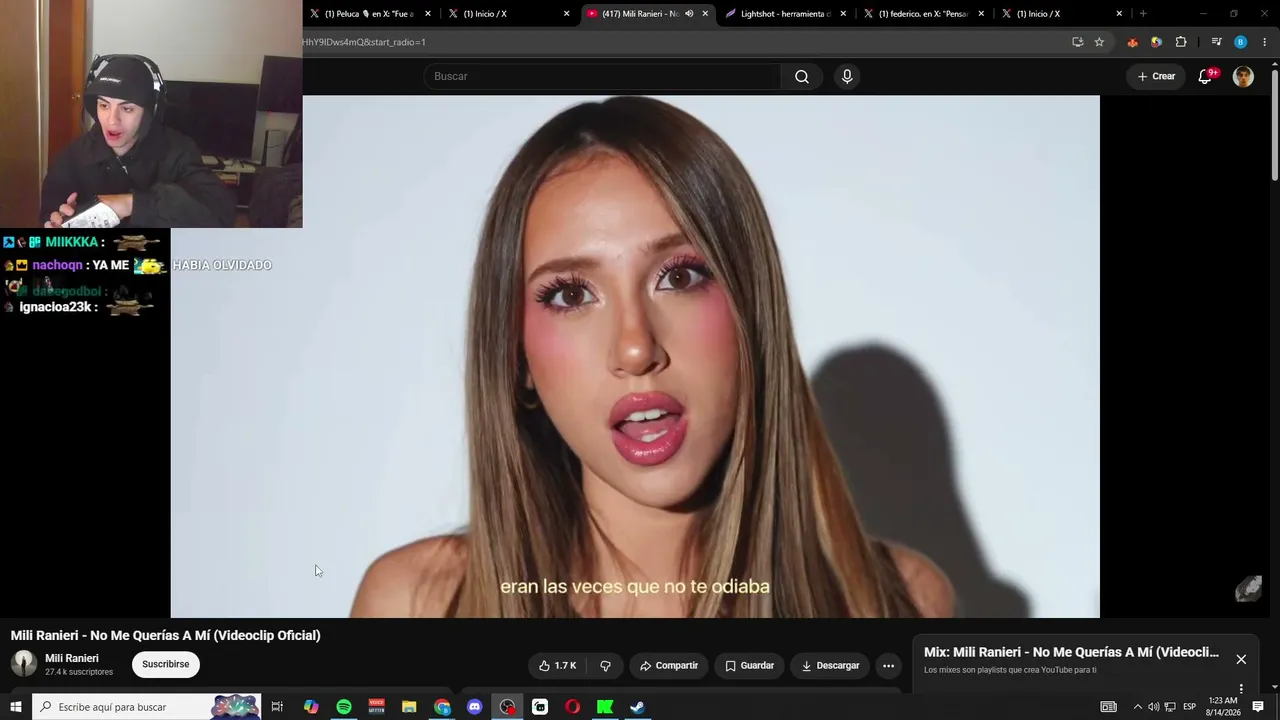
Task: Open Chrome media controls icon
Action: tap(1216, 42)
